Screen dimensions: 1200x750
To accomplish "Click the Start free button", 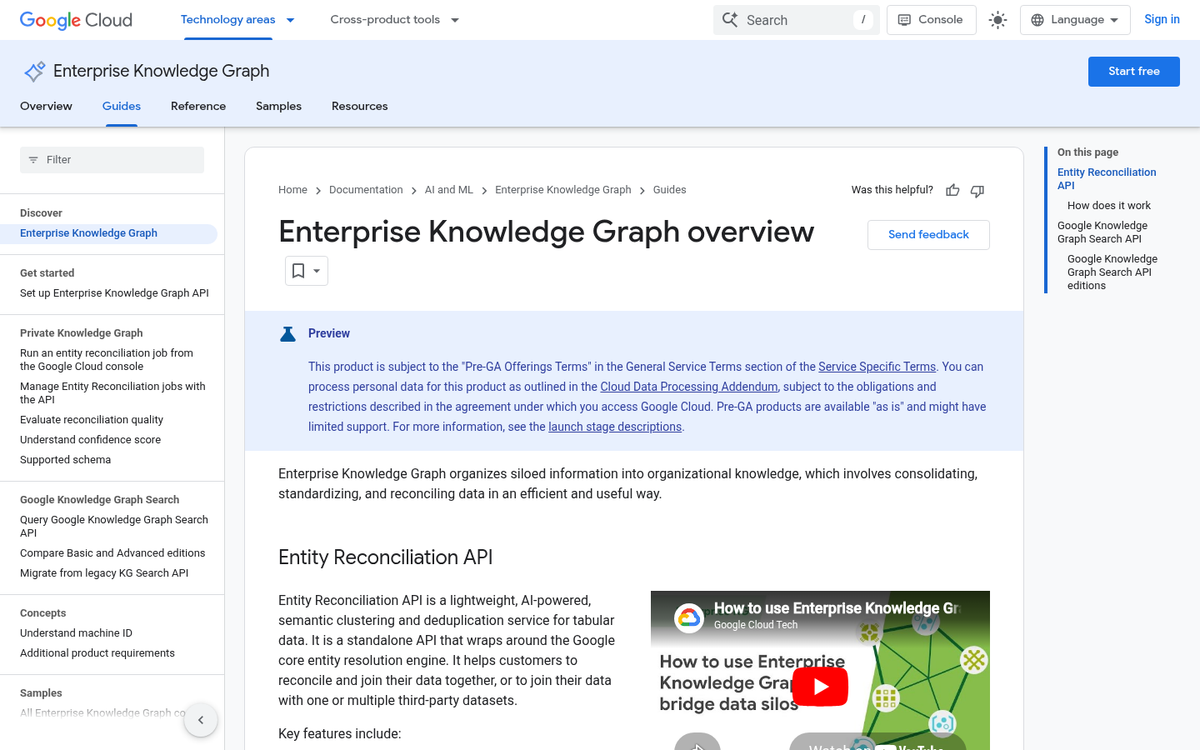I will point(1133,71).
